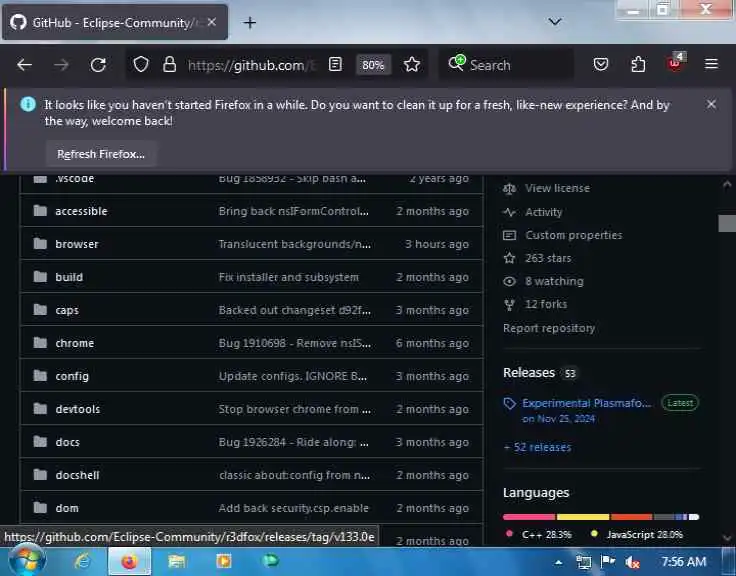Viewport: 736px width, 576px height.
Task: Open the docs folder
Action: (x=68, y=442)
